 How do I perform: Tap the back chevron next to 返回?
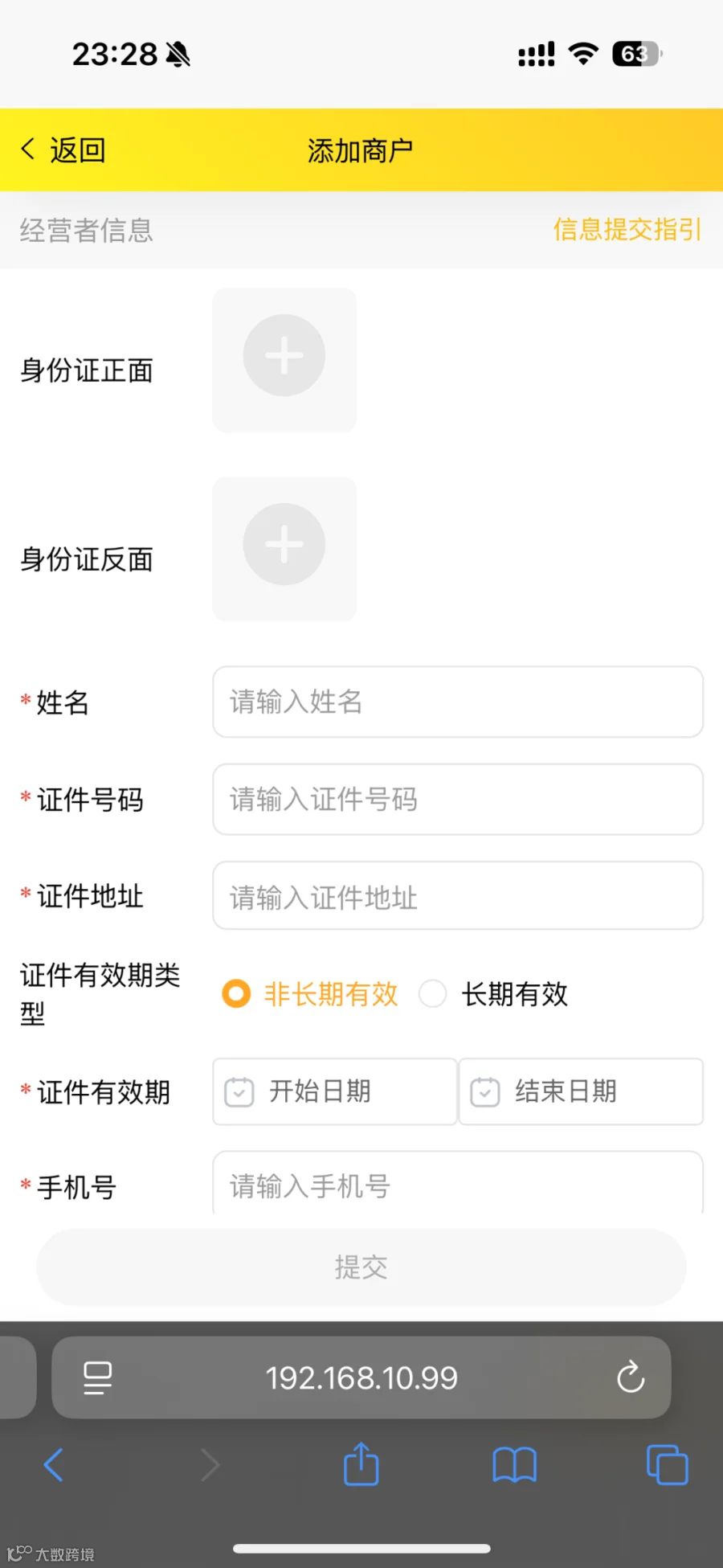tap(28, 149)
